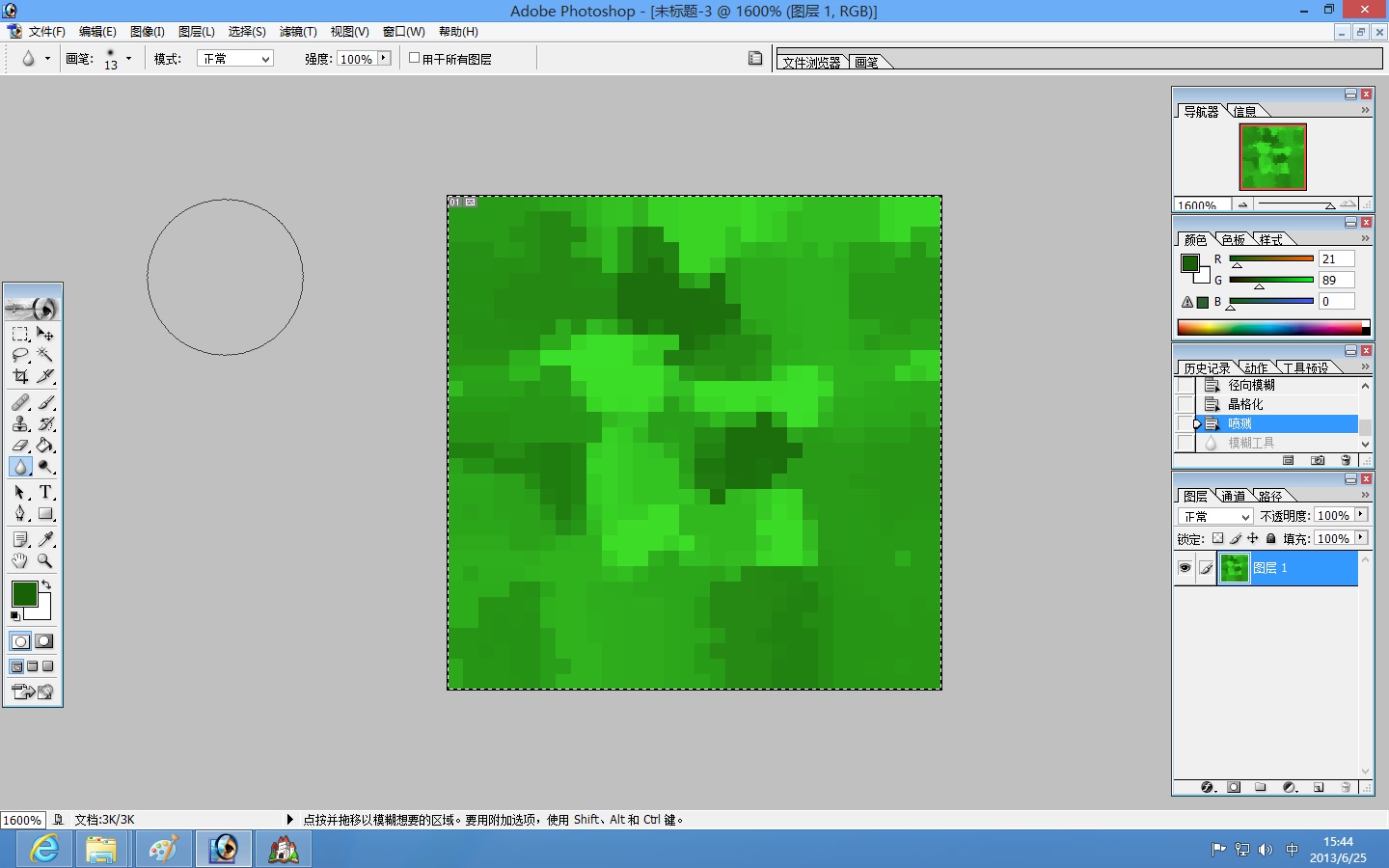Open the 文件浏览器 tab in palette well
The height and width of the screenshot is (868, 1389).
pos(812,62)
